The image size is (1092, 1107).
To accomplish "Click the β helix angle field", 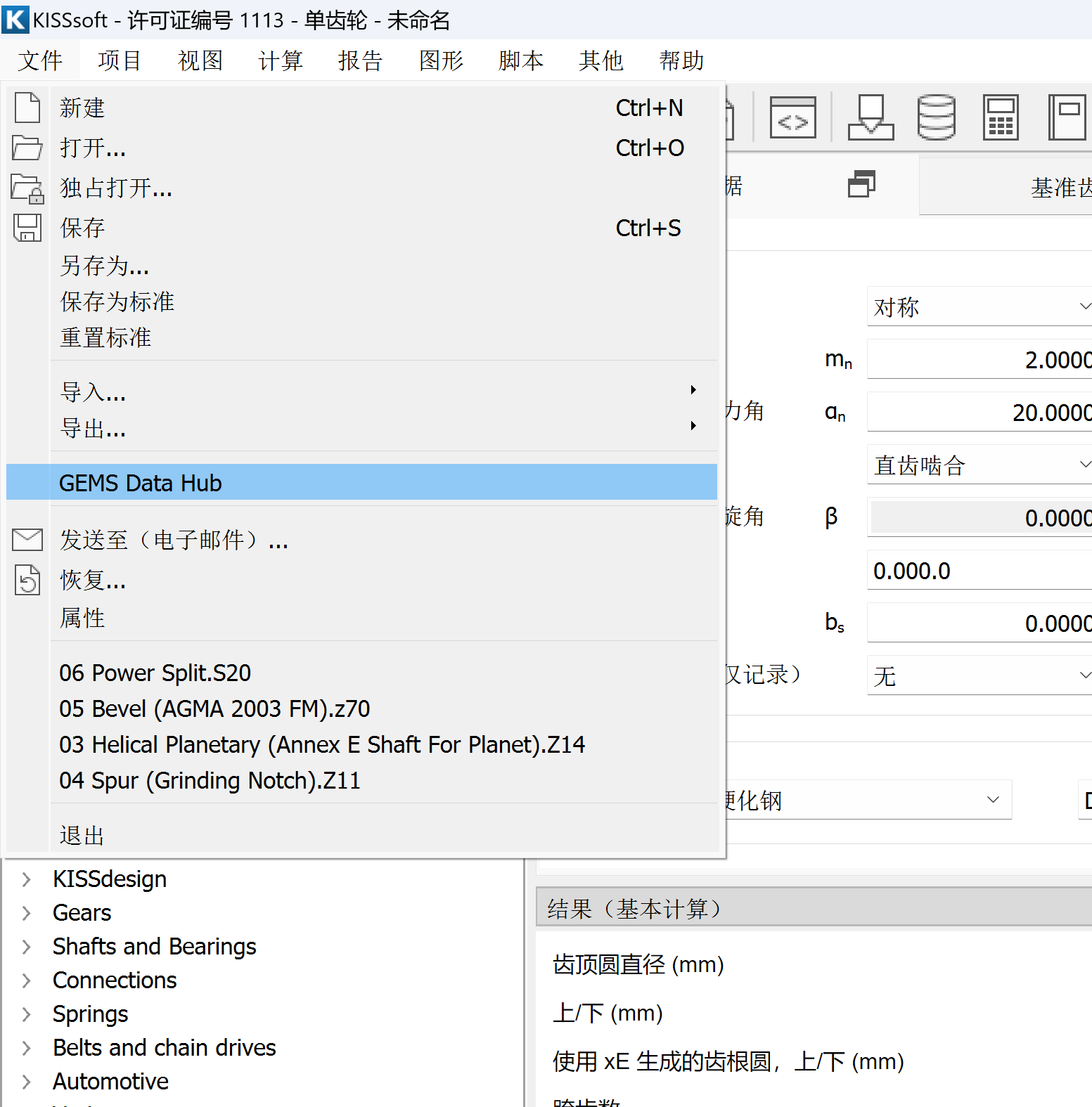I will [979, 517].
